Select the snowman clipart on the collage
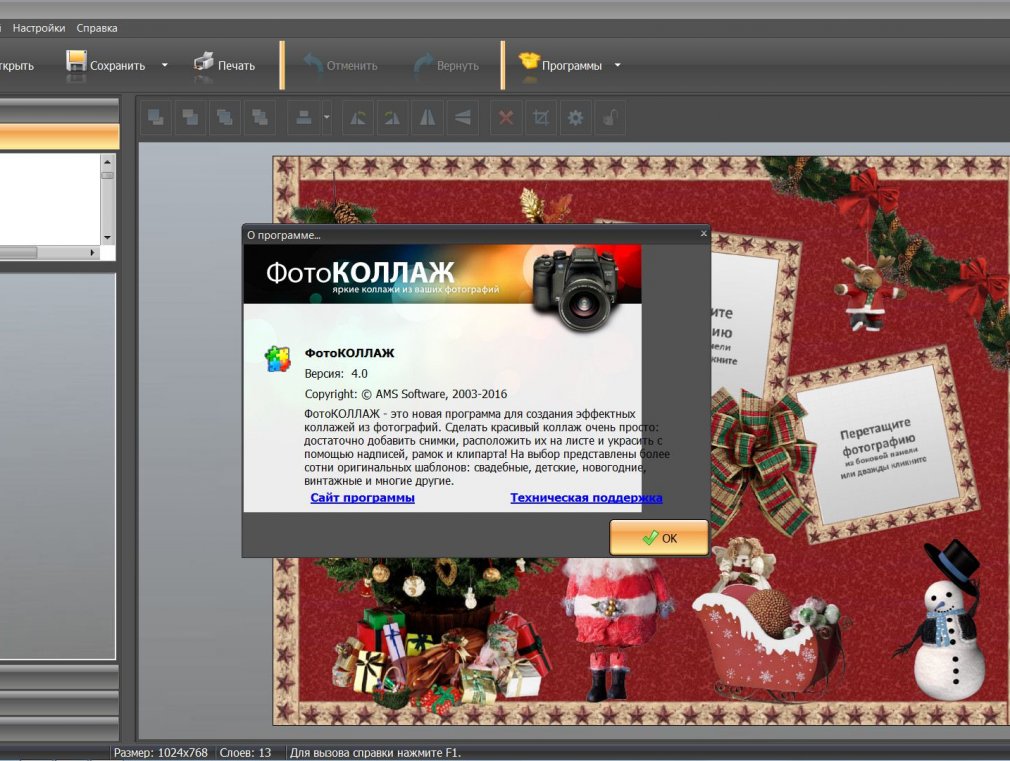1010x761 pixels. [x=949, y=621]
